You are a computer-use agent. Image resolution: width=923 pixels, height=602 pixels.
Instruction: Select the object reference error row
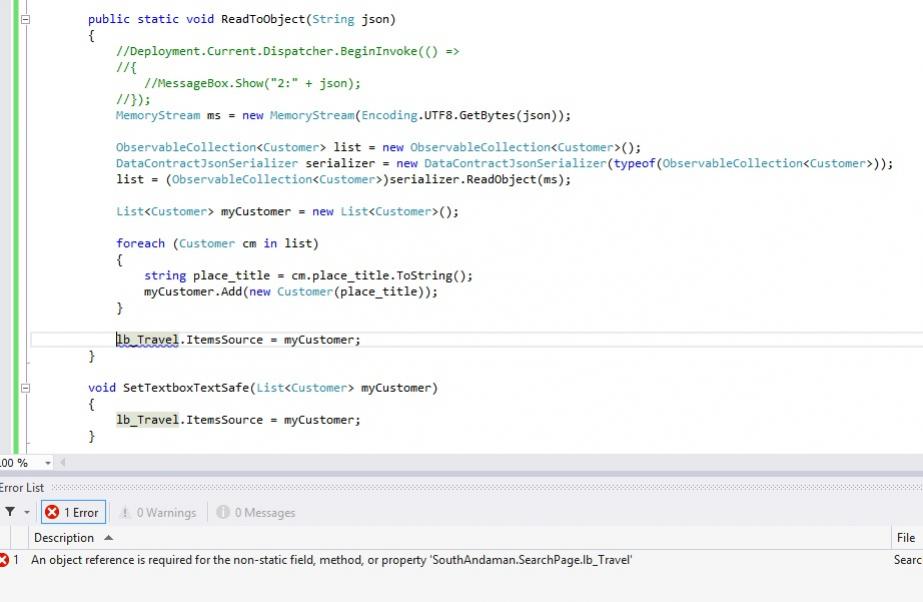pos(462,560)
